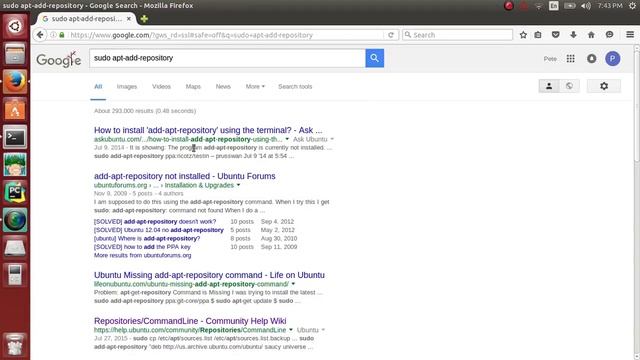Viewport: 640px width, 360px height.
Task: Open Firefox hamburger menu
Action: pyautogui.click(x=630, y=35)
